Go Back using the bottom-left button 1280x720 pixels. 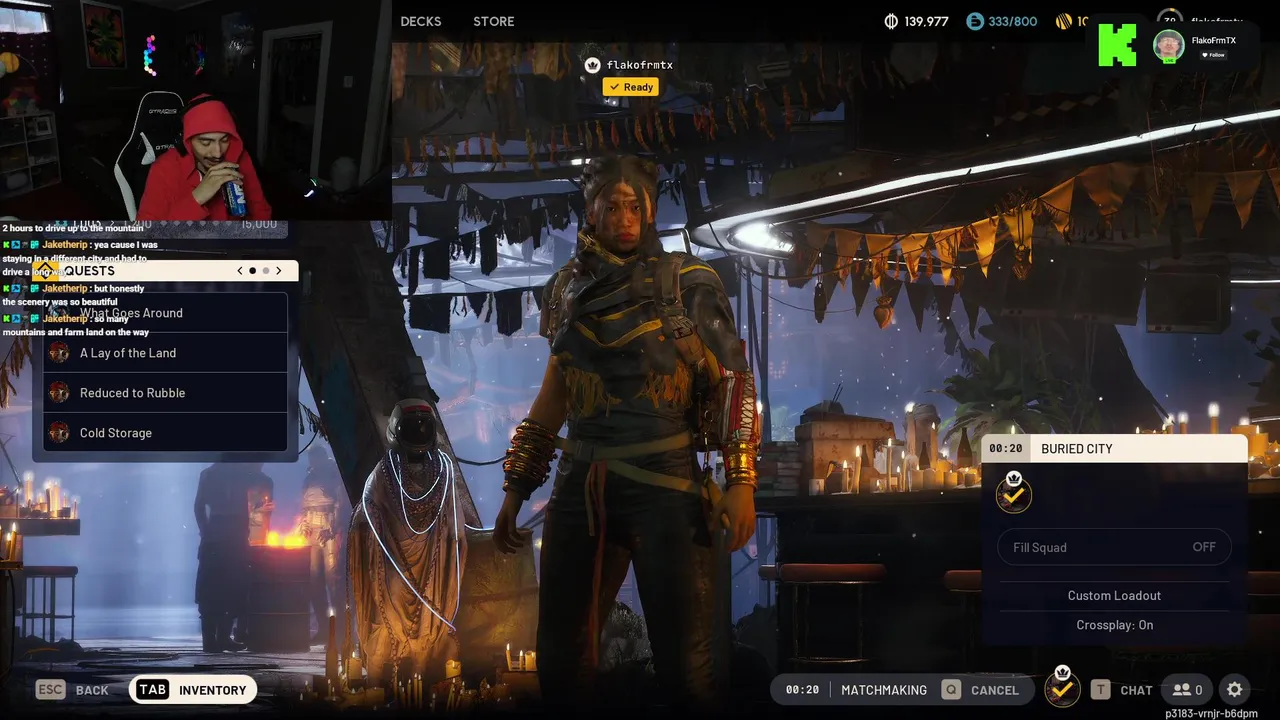[72, 690]
